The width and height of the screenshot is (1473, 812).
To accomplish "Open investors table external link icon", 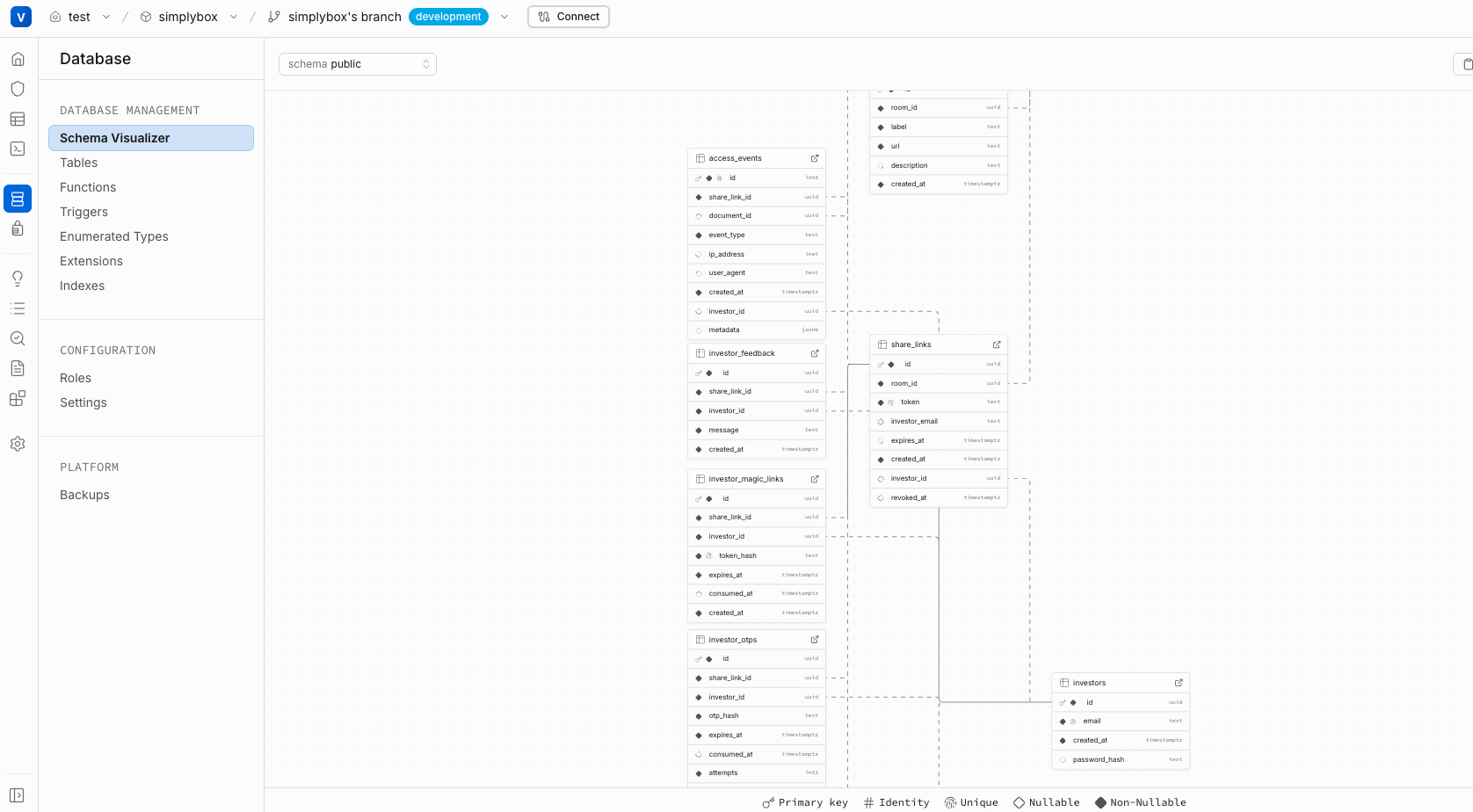I will point(1179,683).
